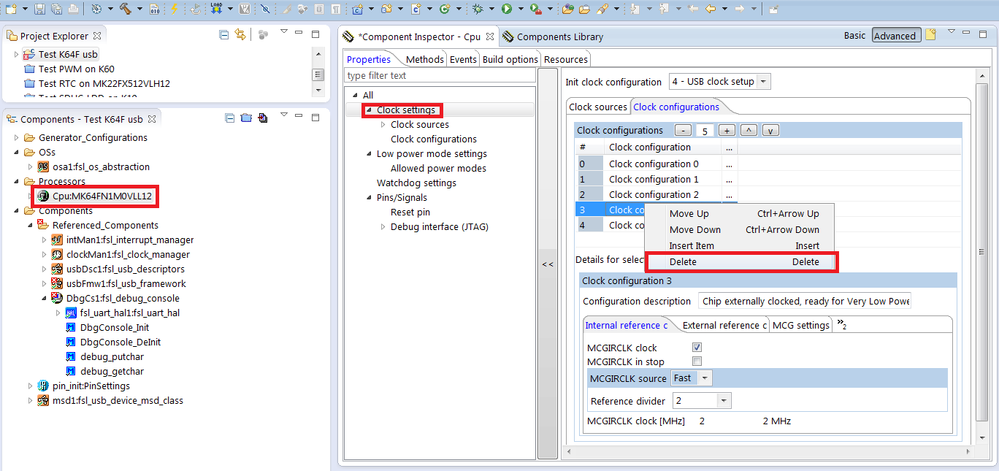This screenshot has width=999, height=471.
Task: Click the green Run icon
Action: 506,9
